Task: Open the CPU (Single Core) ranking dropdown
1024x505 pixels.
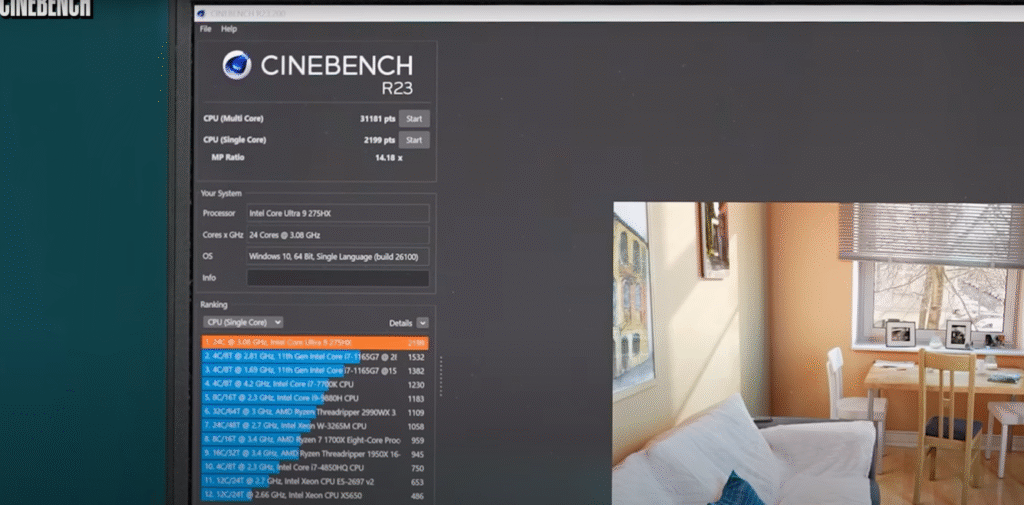Action: pos(243,322)
